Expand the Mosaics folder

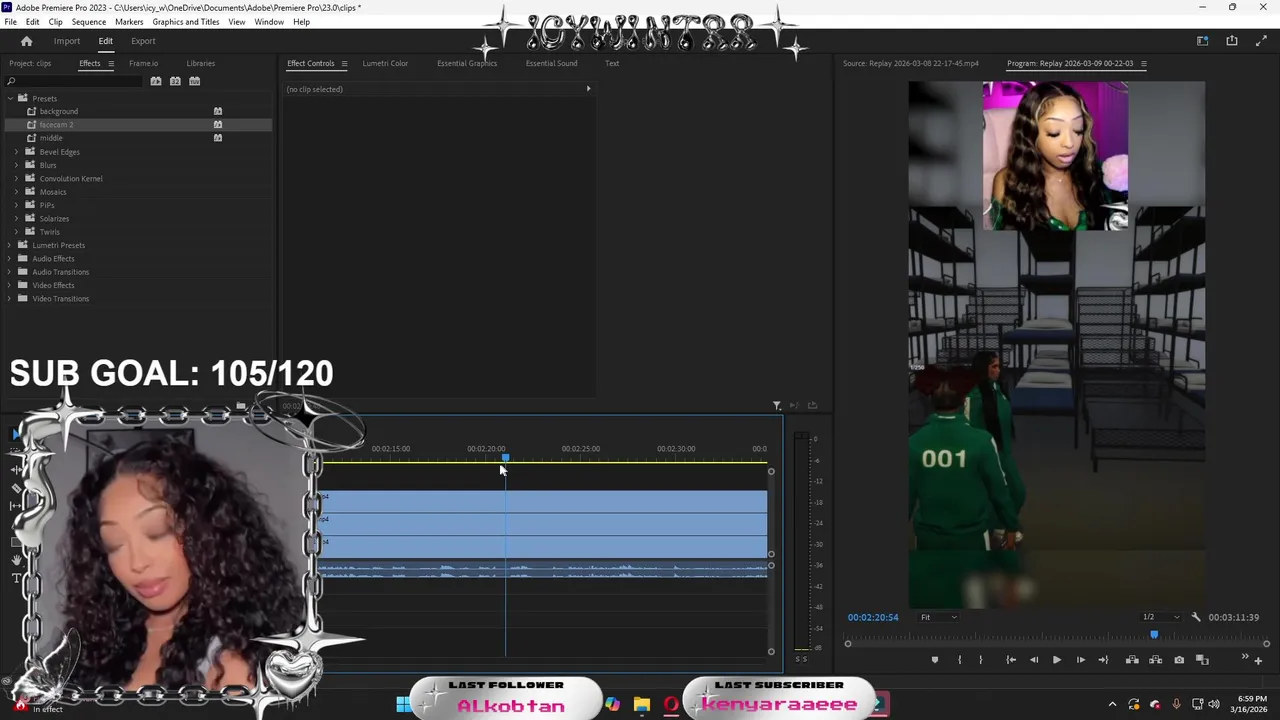(x=16, y=192)
